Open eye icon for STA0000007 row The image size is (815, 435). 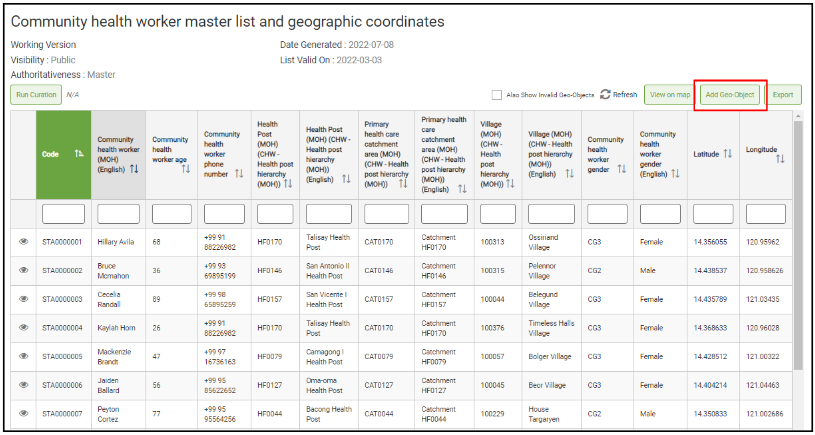point(23,413)
